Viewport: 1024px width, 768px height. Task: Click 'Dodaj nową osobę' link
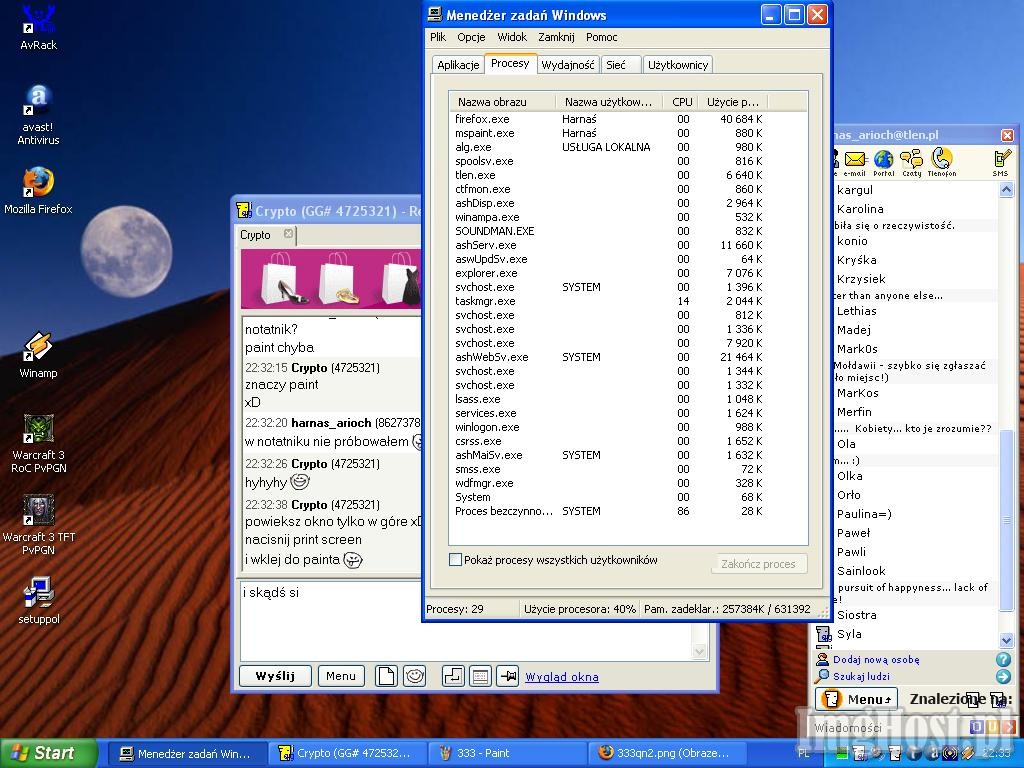pos(876,660)
